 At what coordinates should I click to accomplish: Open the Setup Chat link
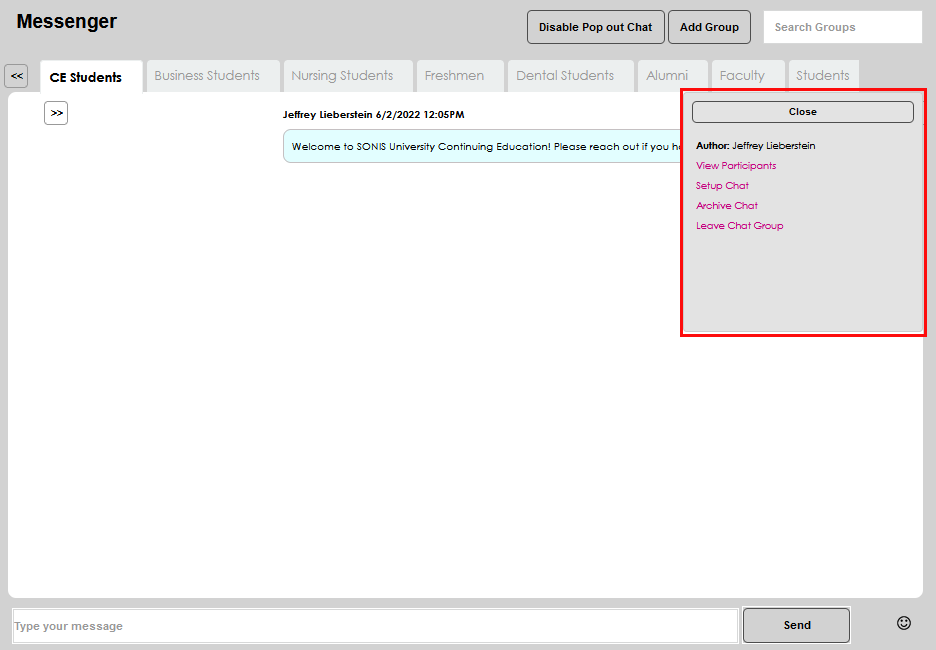(722, 186)
